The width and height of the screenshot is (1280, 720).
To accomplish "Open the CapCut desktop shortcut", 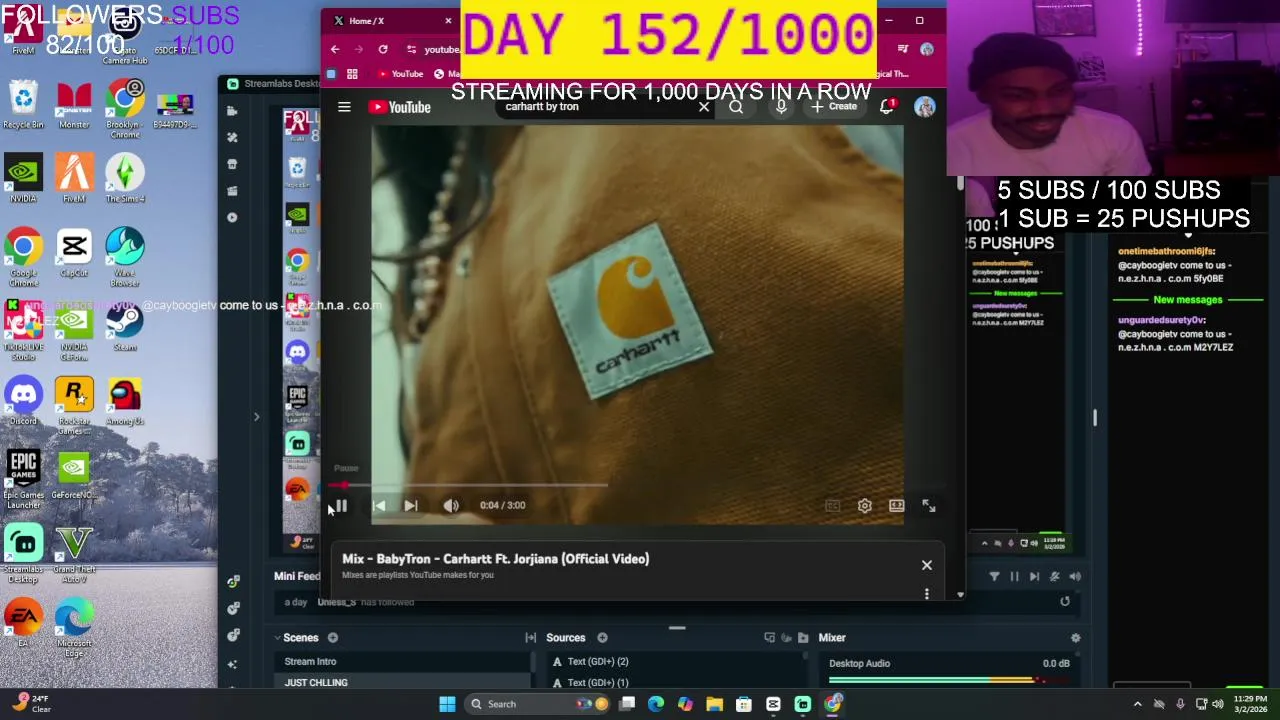I will [74, 254].
